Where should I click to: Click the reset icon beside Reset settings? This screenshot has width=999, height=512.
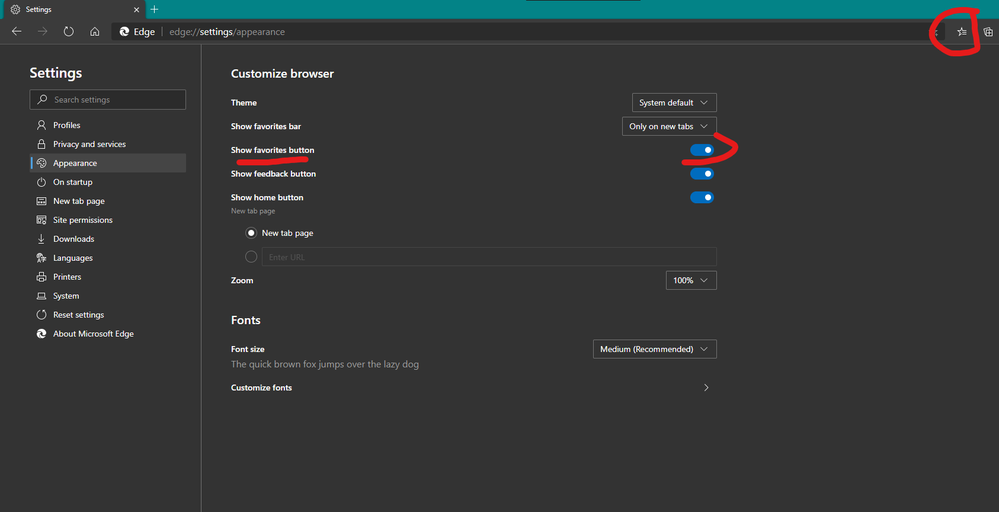41,315
